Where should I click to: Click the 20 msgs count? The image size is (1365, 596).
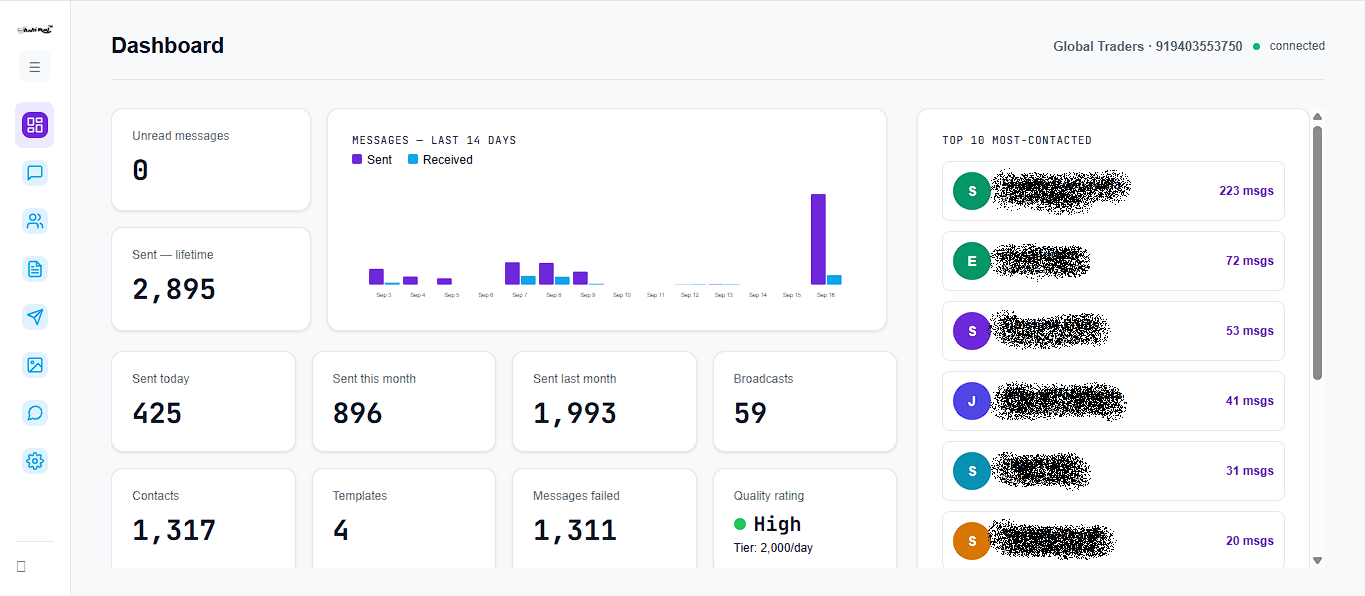click(1250, 541)
